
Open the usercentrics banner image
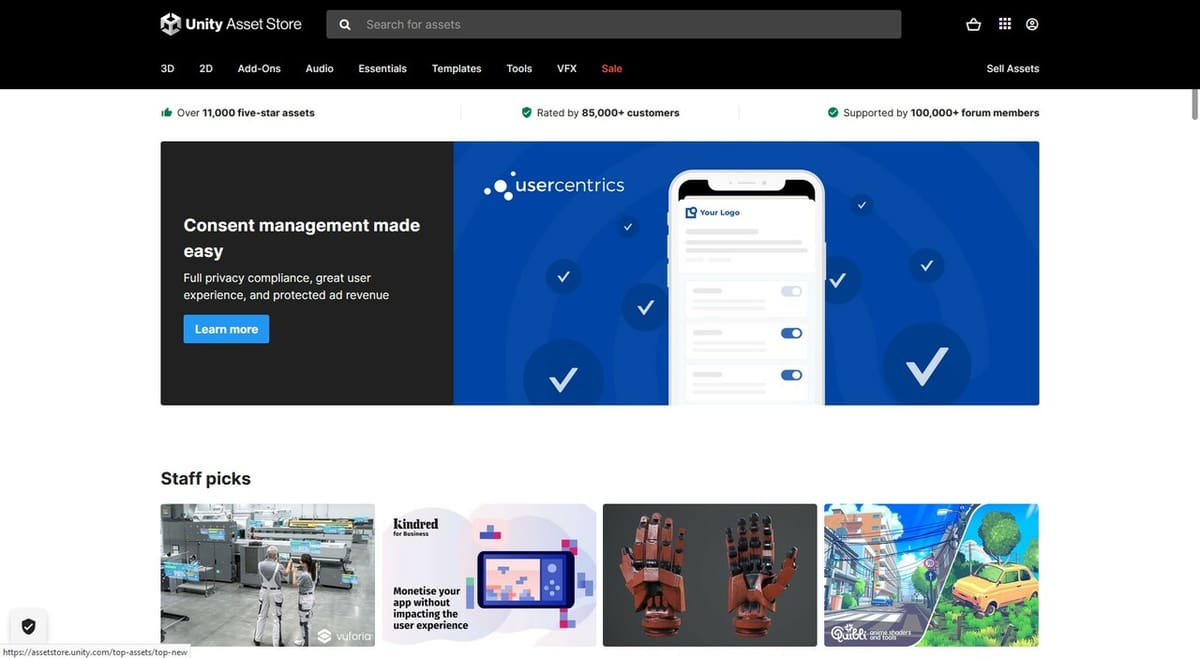point(746,273)
